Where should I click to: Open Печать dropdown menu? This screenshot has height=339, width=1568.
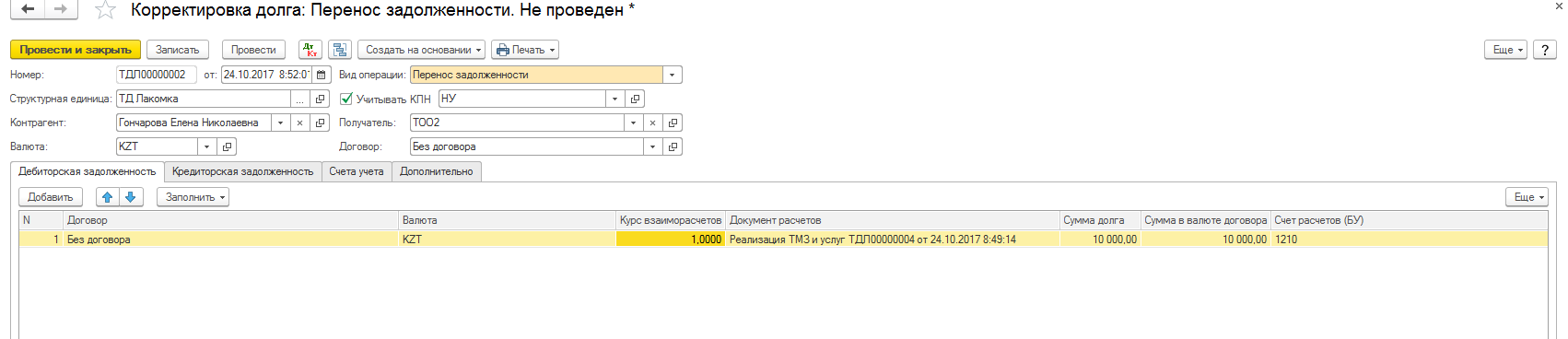525,50
